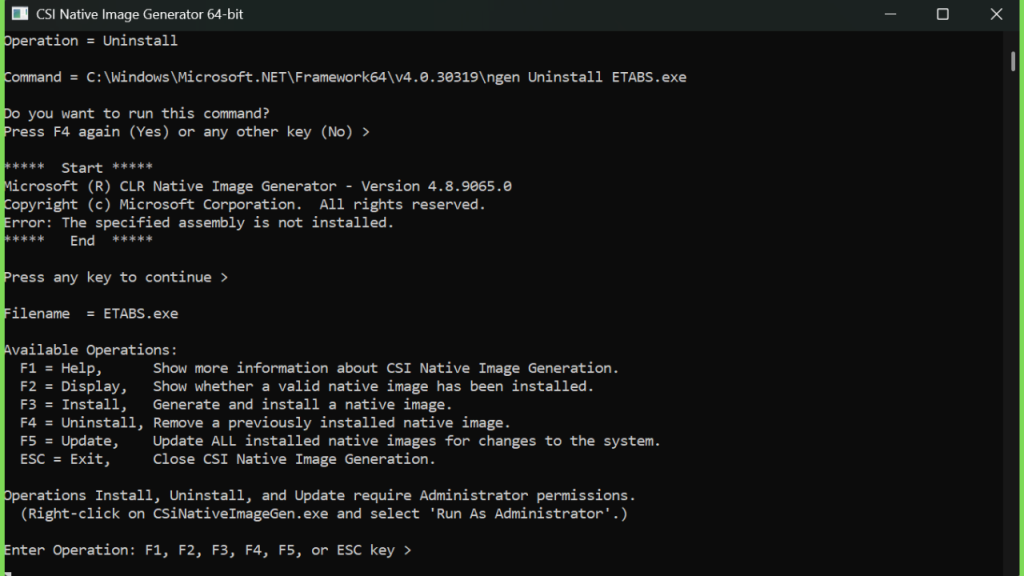Screen dimensions: 1024x576
Task: Click the 'Press any key to continue' prompt
Action: point(116,278)
